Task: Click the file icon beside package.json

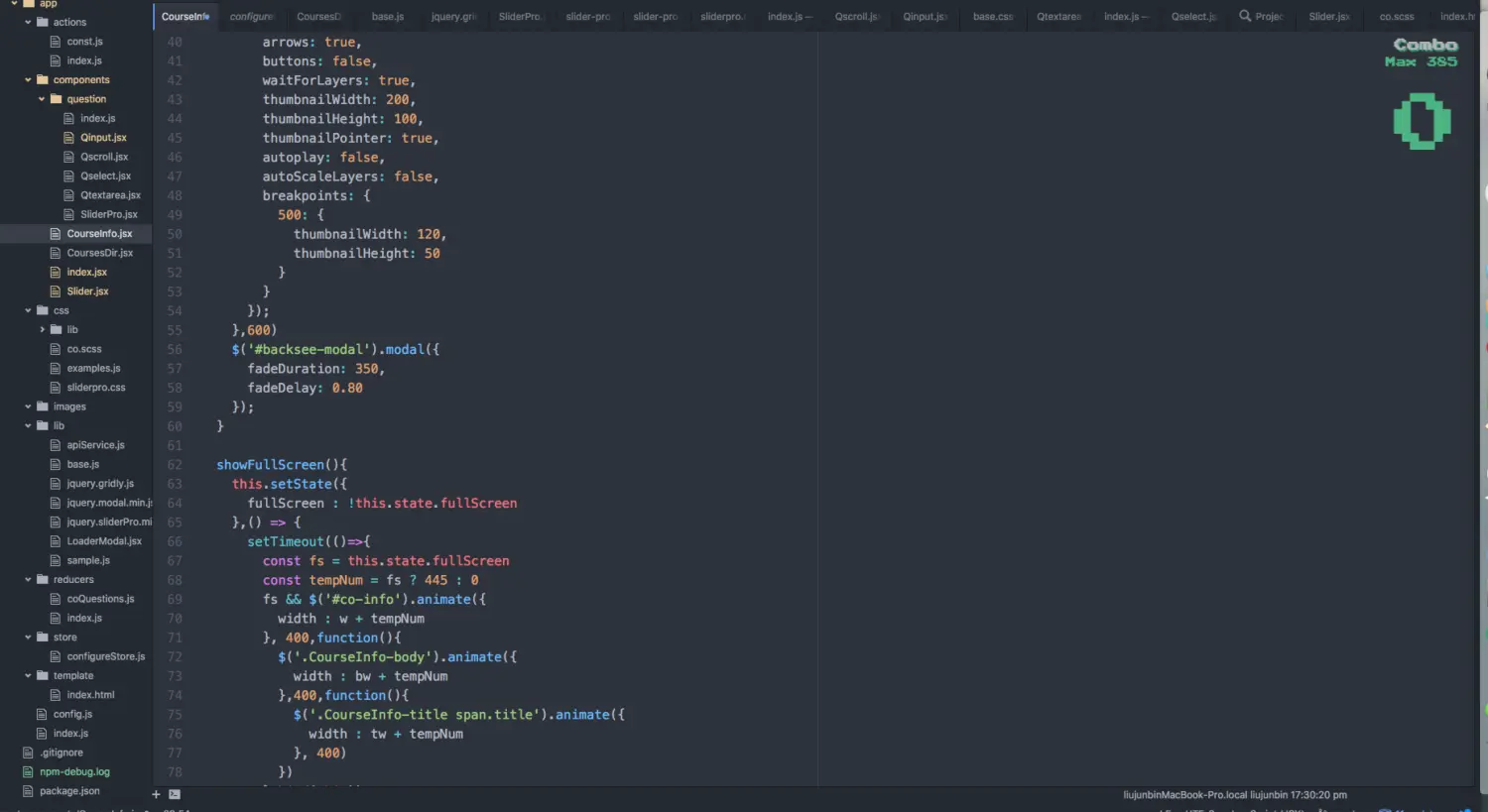Action: click(x=28, y=791)
